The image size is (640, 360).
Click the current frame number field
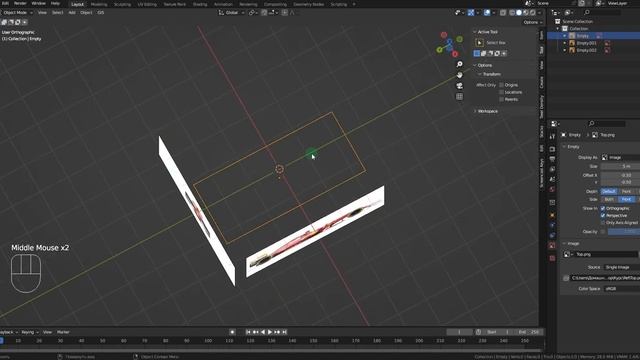click(460, 332)
